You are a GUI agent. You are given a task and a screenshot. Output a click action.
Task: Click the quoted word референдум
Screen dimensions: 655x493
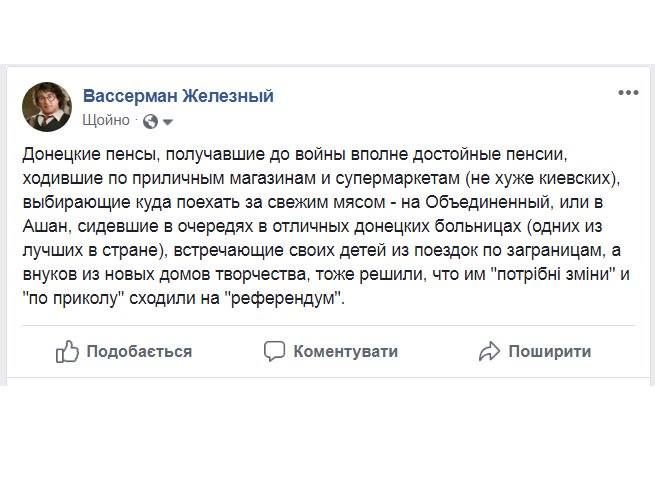click(x=285, y=299)
